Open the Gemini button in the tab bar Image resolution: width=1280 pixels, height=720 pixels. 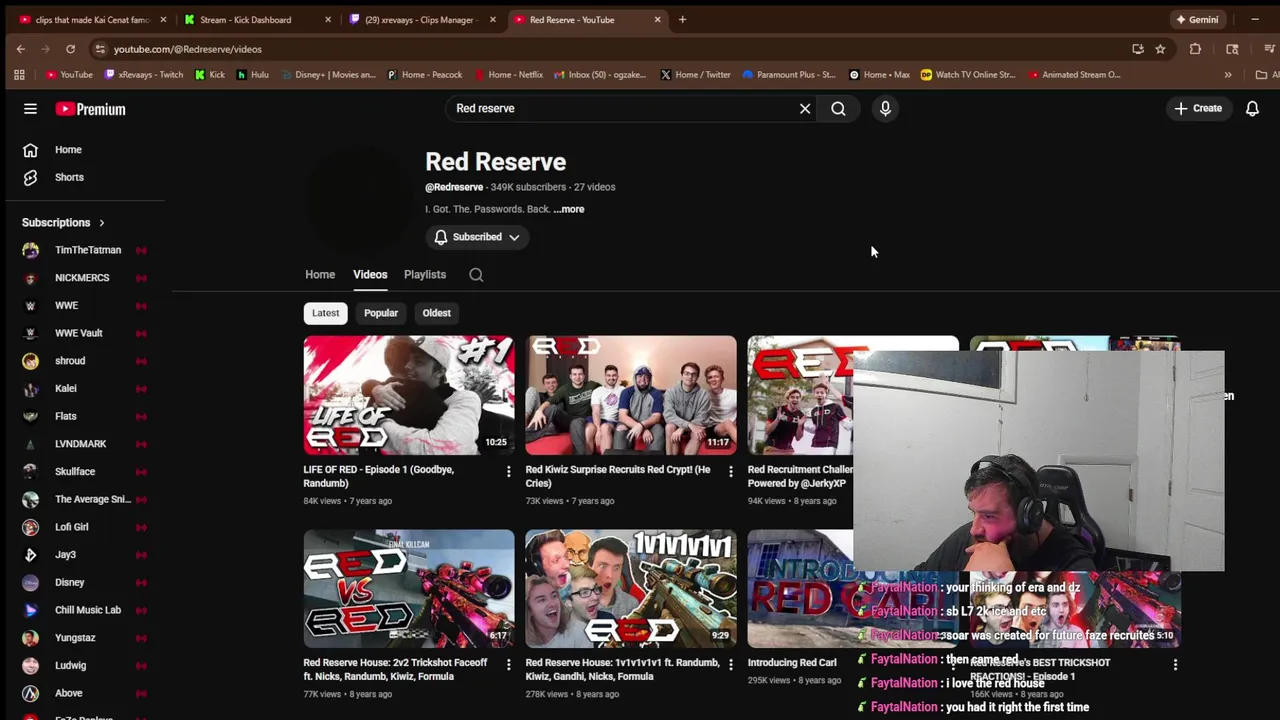1197,20
